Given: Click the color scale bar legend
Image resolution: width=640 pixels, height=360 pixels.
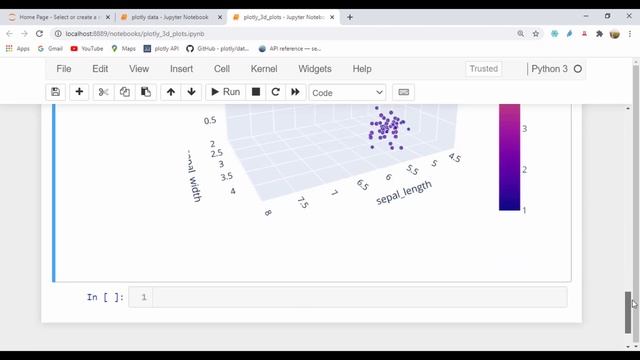Looking at the screenshot, I should (509, 157).
